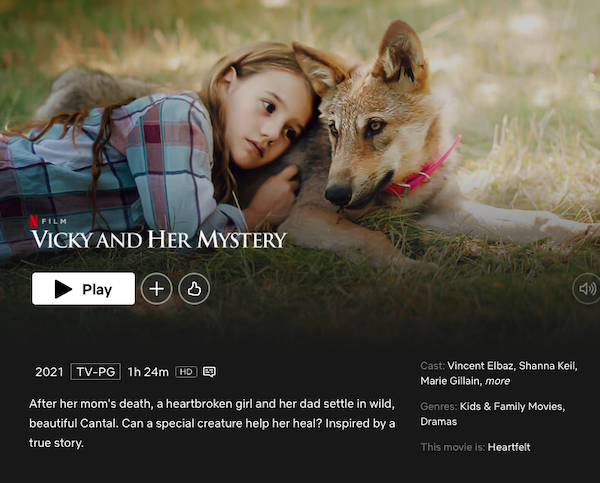This screenshot has height=483, width=600.
Task: Click the HD quality badge
Action: click(186, 372)
